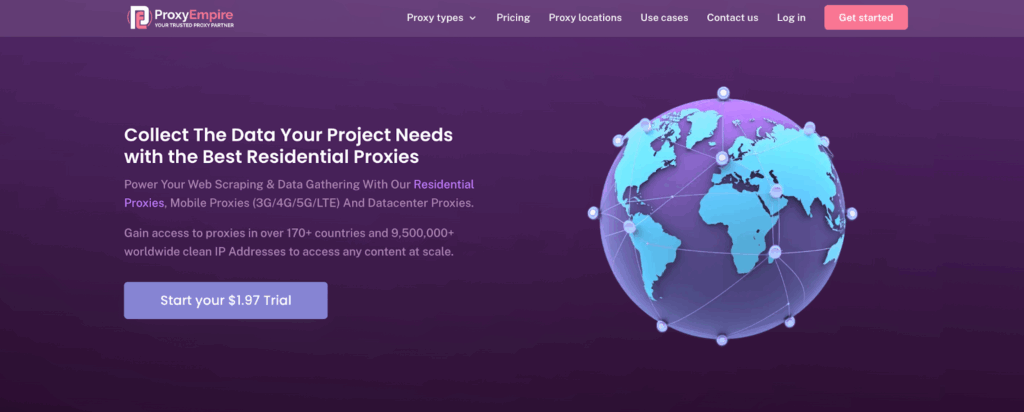Click the Log in link
1024x412 pixels.
click(x=790, y=18)
